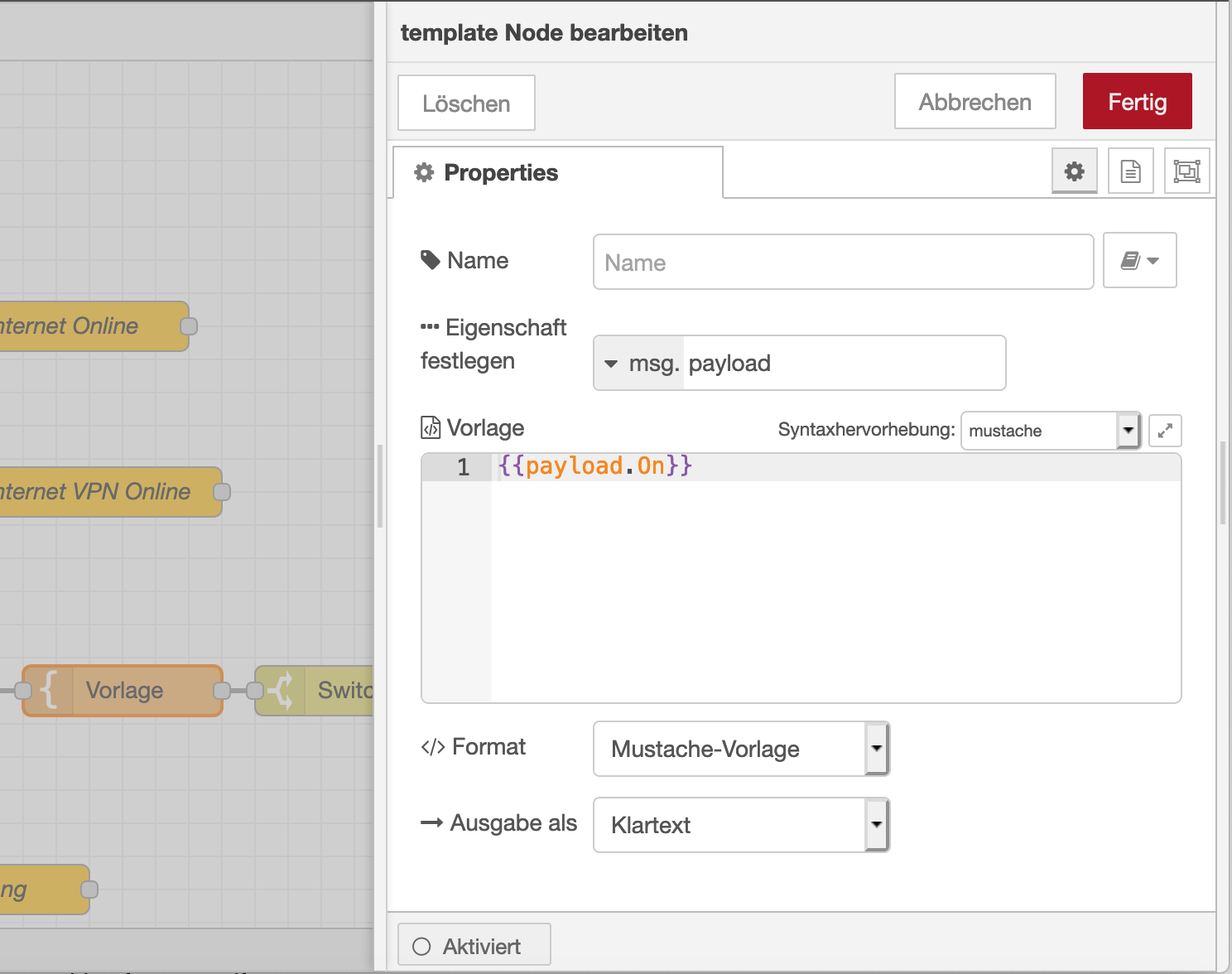1232x974 pixels.
Task: Open node properties gear icon
Action: 1074,171
